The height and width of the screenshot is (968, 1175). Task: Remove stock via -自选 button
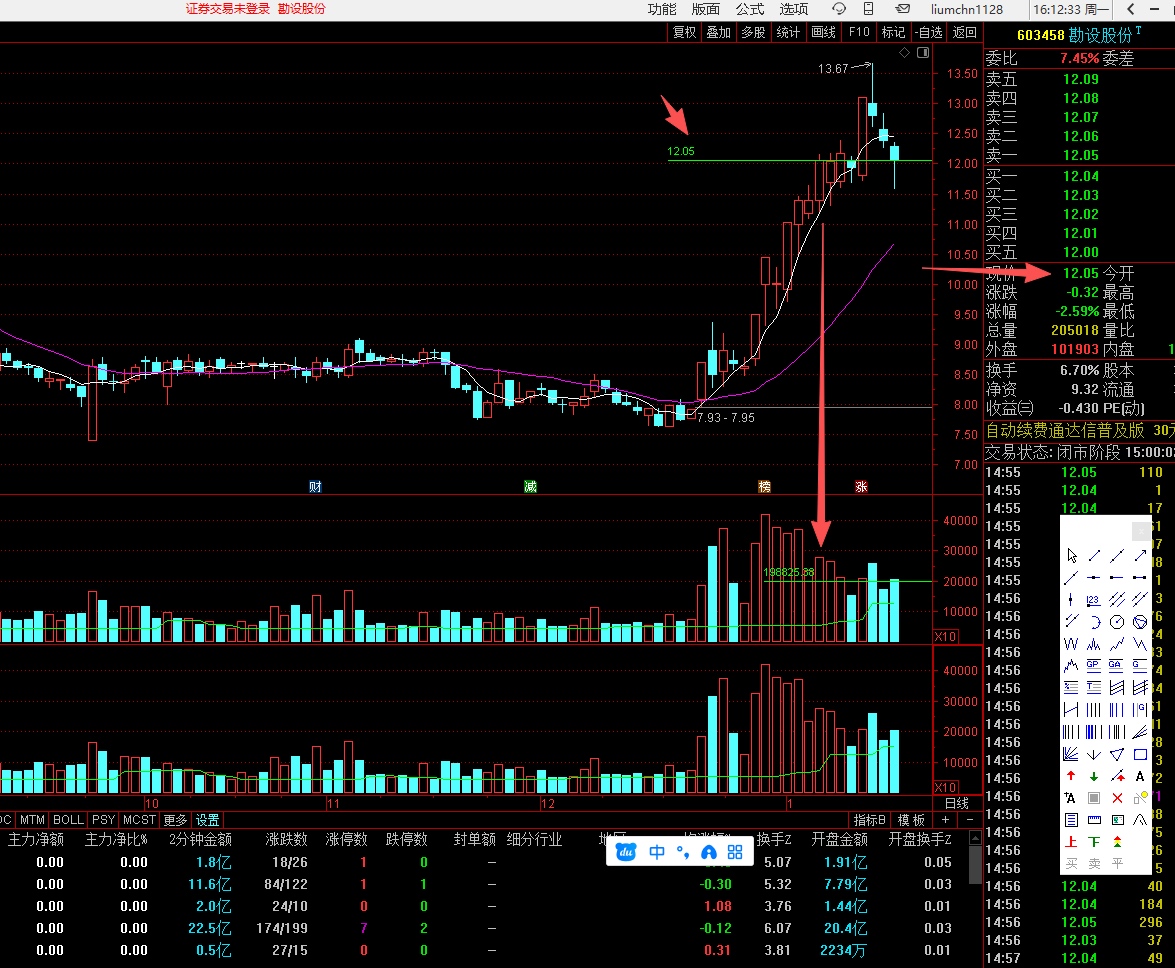tap(928, 32)
